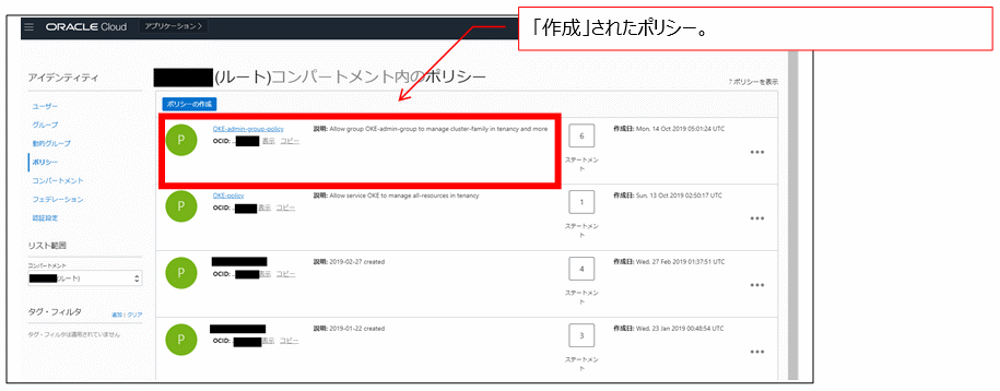Click statement count 1 box
Screen dimensions: 1000x391
(582, 202)
